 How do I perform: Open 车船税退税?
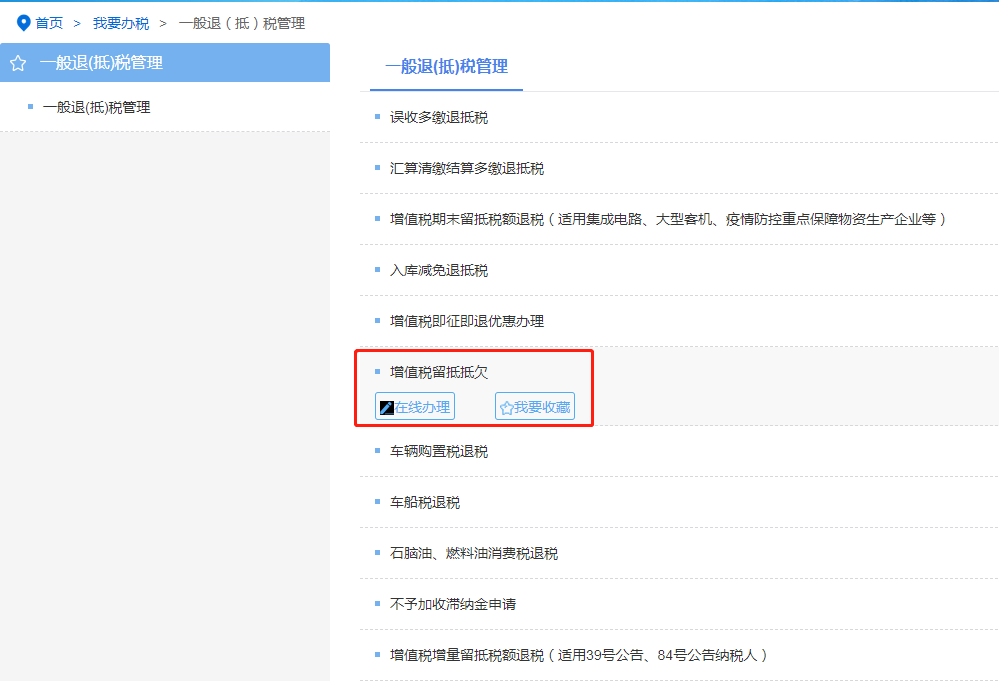coord(425,502)
